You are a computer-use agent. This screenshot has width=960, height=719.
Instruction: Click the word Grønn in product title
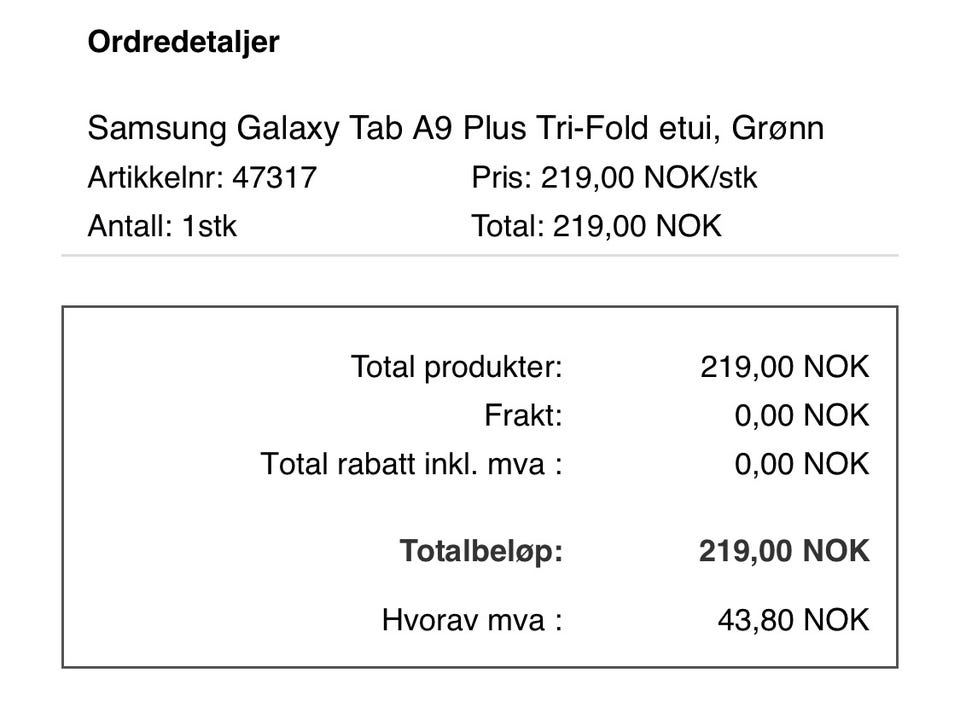(778, 129)
